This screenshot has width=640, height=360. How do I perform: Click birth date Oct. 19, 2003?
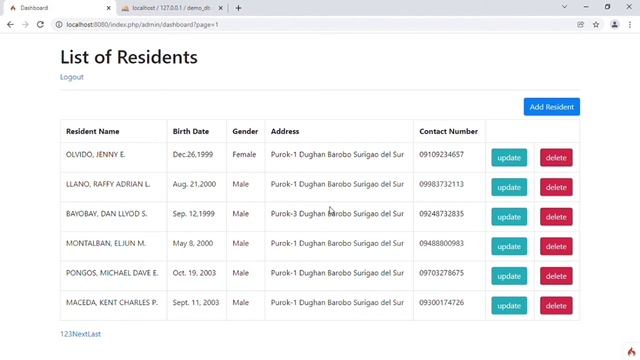point(194,273)
